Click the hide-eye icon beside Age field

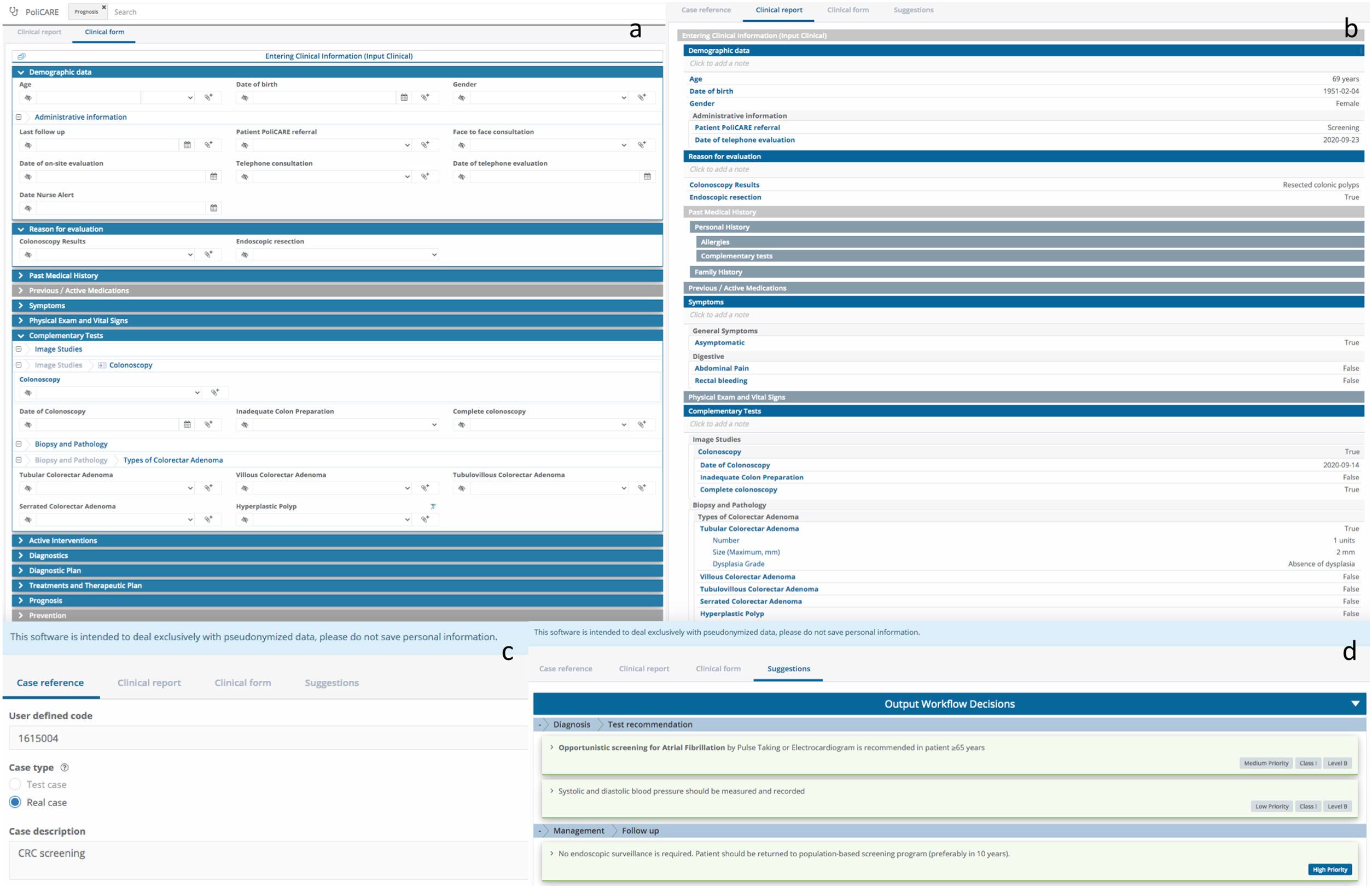(28, 98)
